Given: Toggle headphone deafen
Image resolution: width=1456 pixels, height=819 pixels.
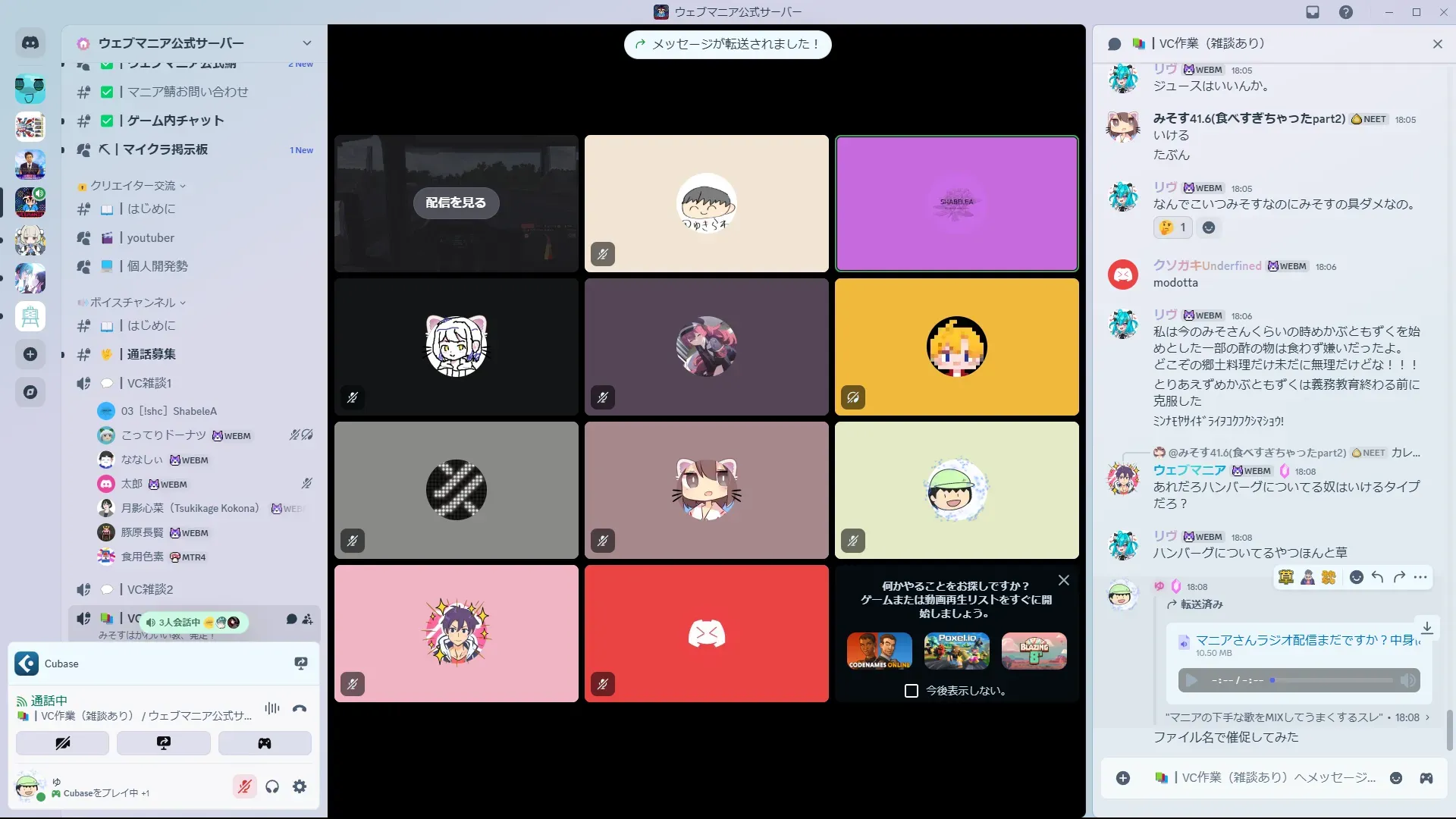Looking at the screenshot, I should (x=272, y=786).
